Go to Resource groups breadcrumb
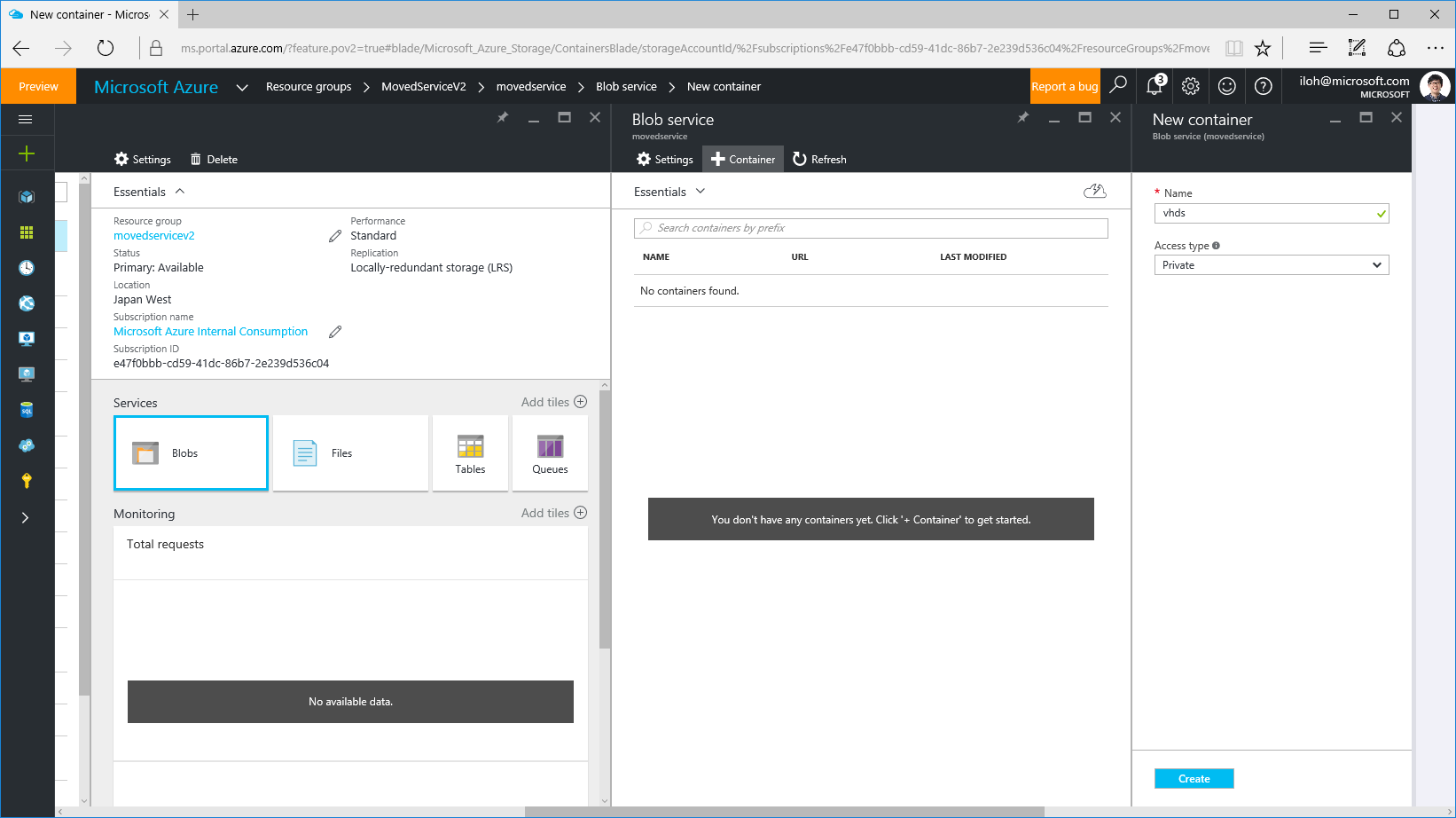Viewport: 1456px width, 818px height. pyautogui.click(x=309, y=87)
